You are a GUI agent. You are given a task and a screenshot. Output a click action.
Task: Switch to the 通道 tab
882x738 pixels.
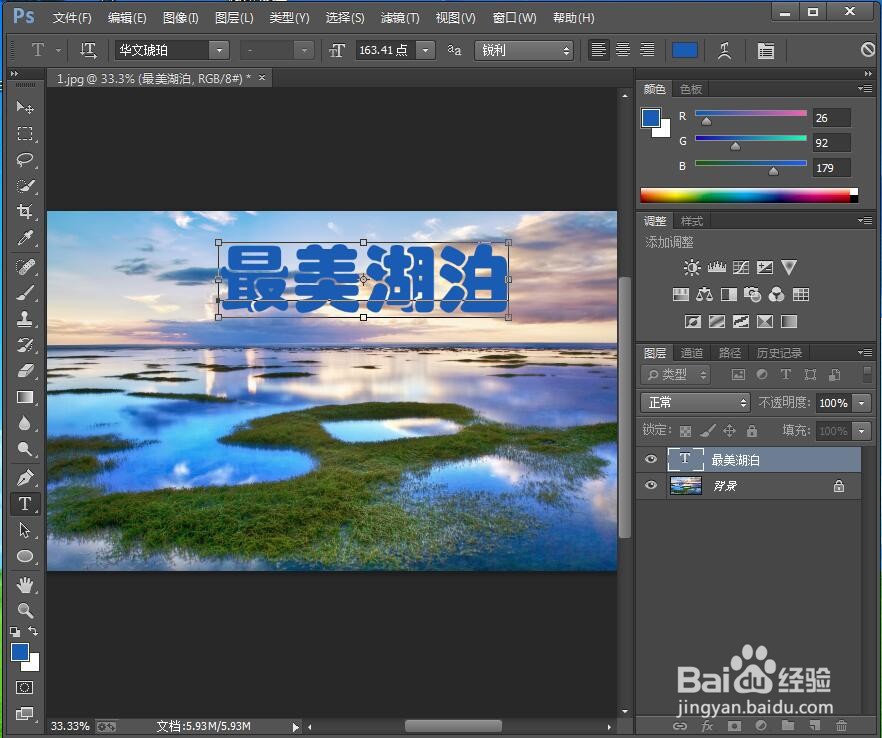coord(691,352)
